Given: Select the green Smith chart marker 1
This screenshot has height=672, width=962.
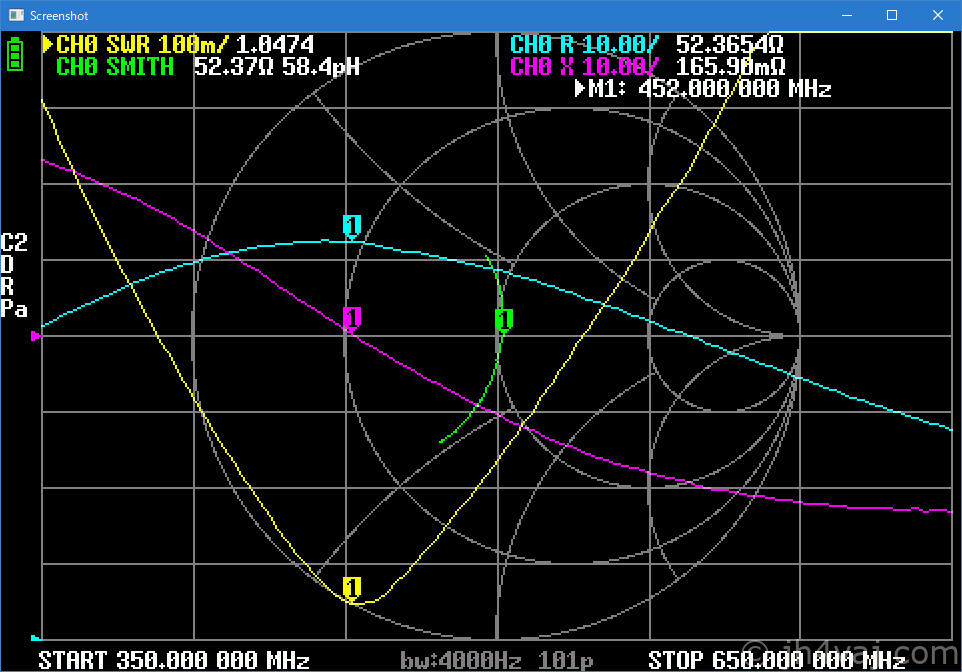Looking at the screenshot, I should coord(504,319).
